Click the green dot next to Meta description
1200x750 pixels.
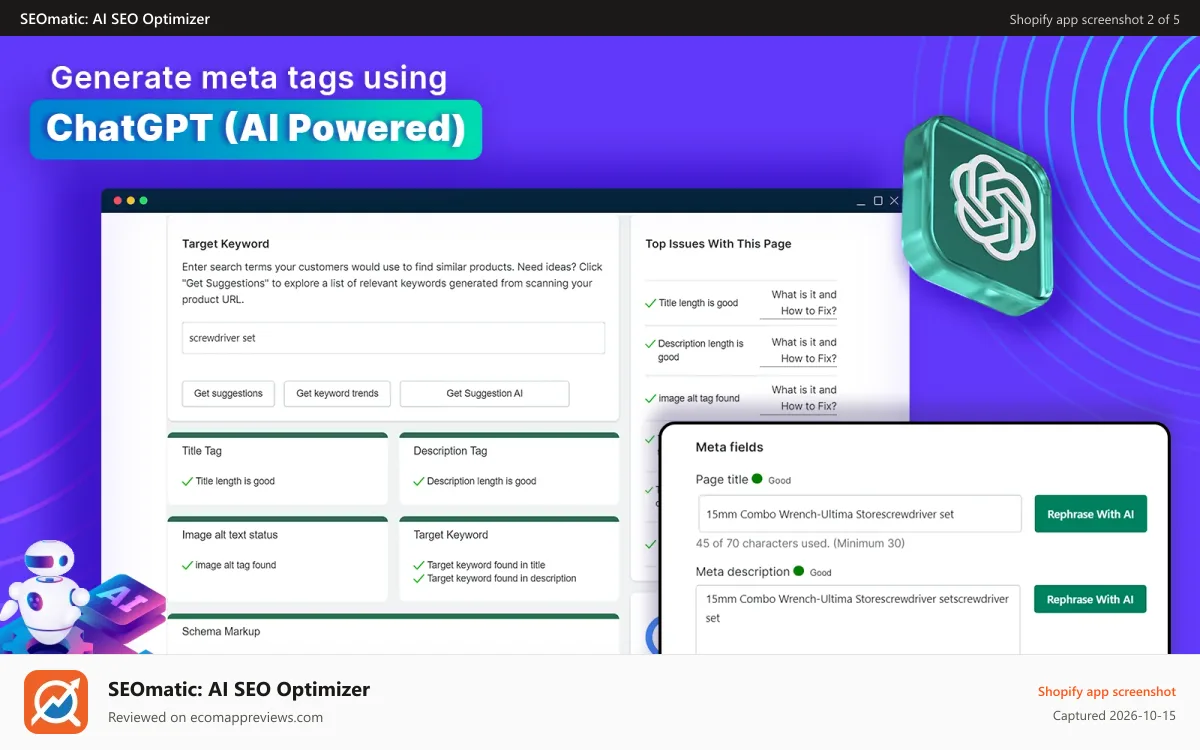(799, 571)
